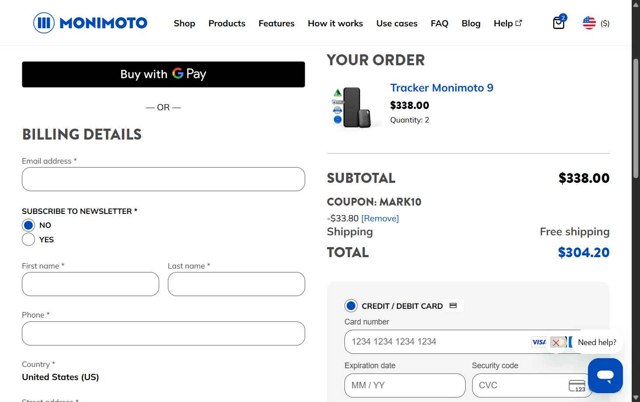Go to the Blog

[471, 23]
